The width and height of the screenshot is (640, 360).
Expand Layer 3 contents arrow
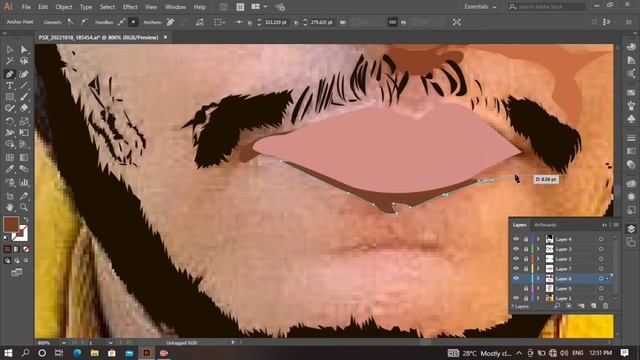(538, 249)
